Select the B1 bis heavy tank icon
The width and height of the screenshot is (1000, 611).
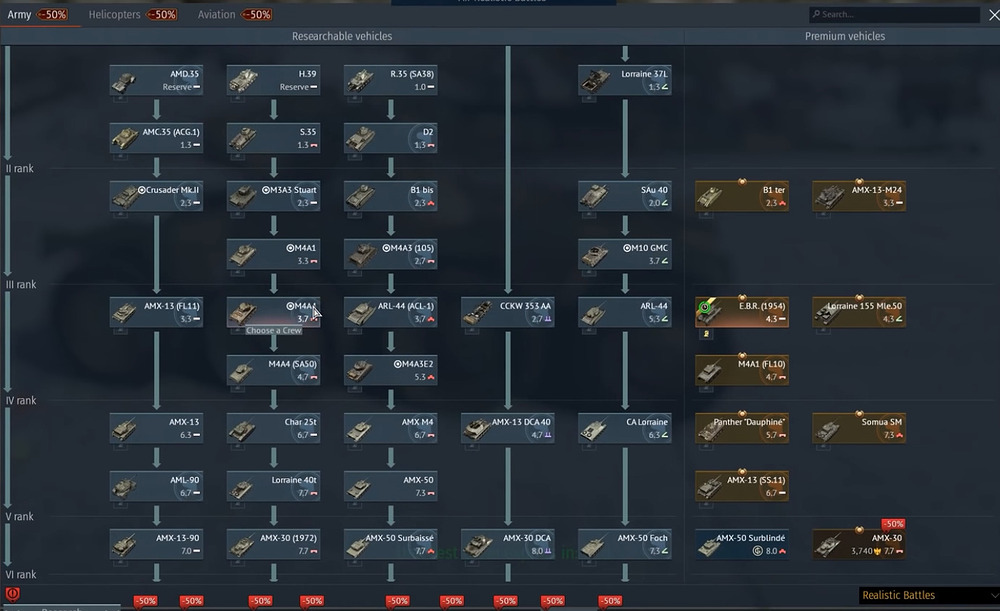point(360,196)
